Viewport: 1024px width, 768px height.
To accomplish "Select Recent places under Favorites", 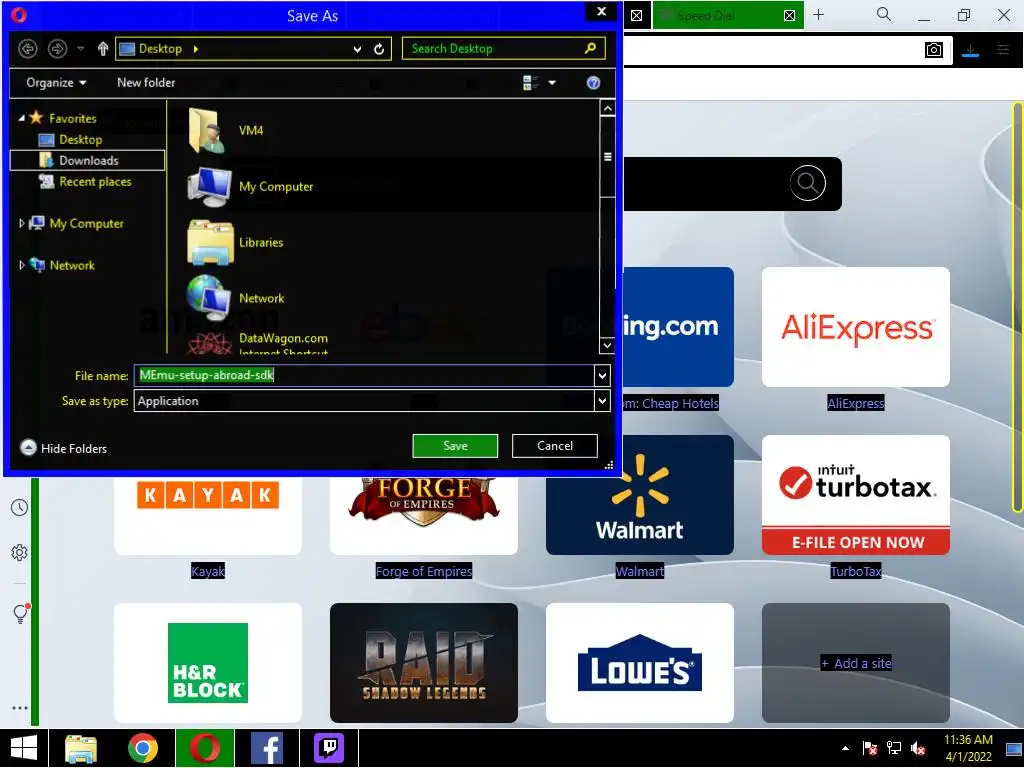I will point(95,181).
